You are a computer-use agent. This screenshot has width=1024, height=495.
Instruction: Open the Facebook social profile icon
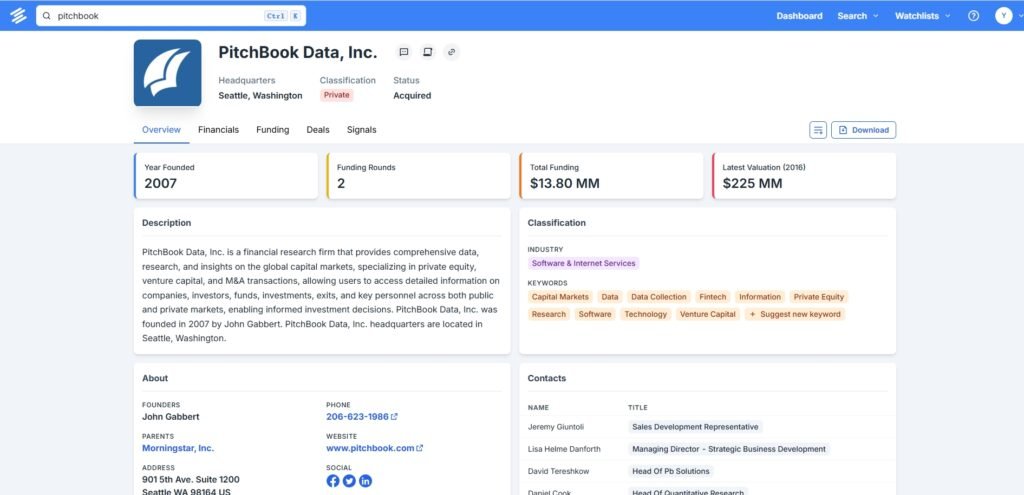(333, 481)
